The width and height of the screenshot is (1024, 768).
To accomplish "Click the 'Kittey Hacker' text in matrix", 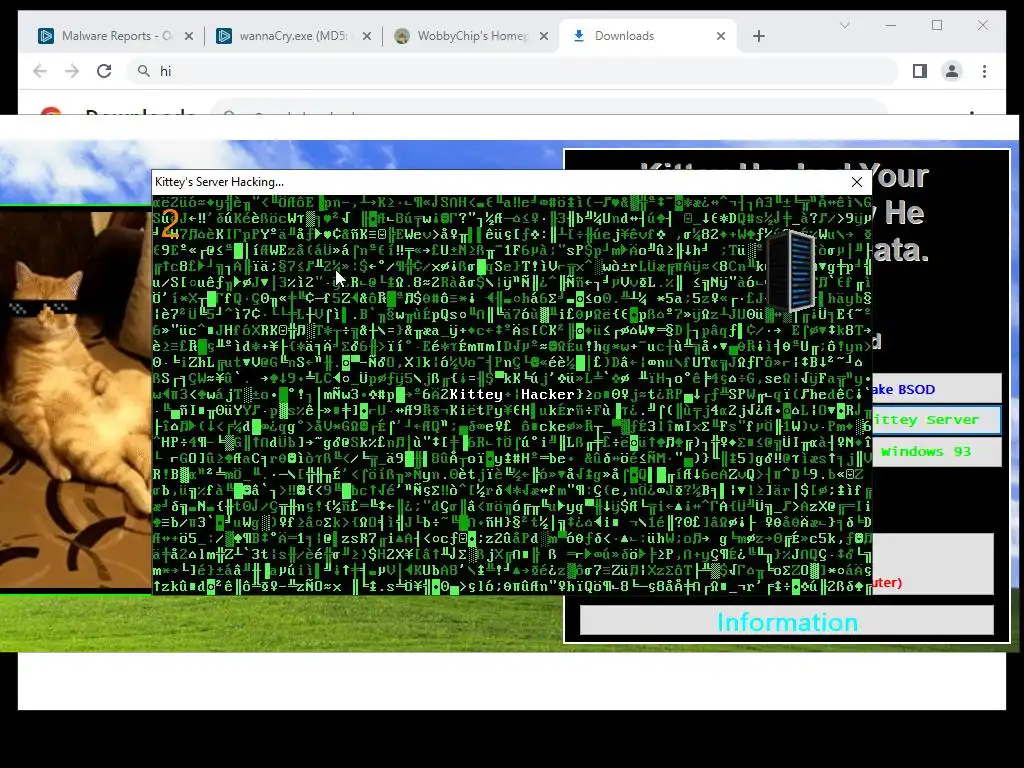I will tap(512, 394).
